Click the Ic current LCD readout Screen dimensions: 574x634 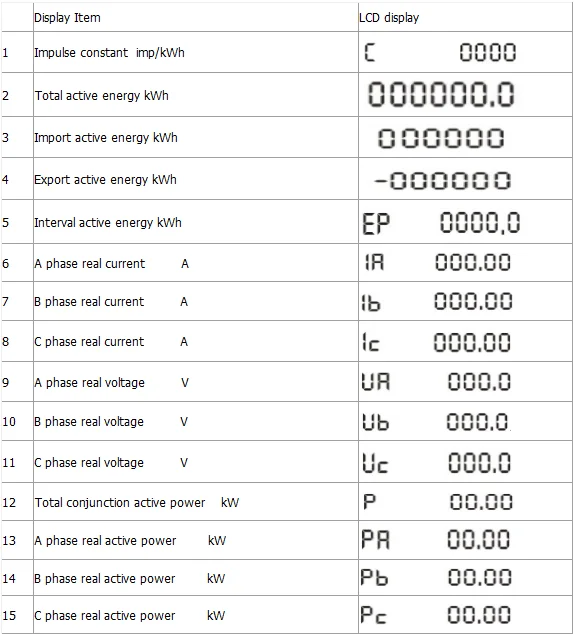point(436,342)
